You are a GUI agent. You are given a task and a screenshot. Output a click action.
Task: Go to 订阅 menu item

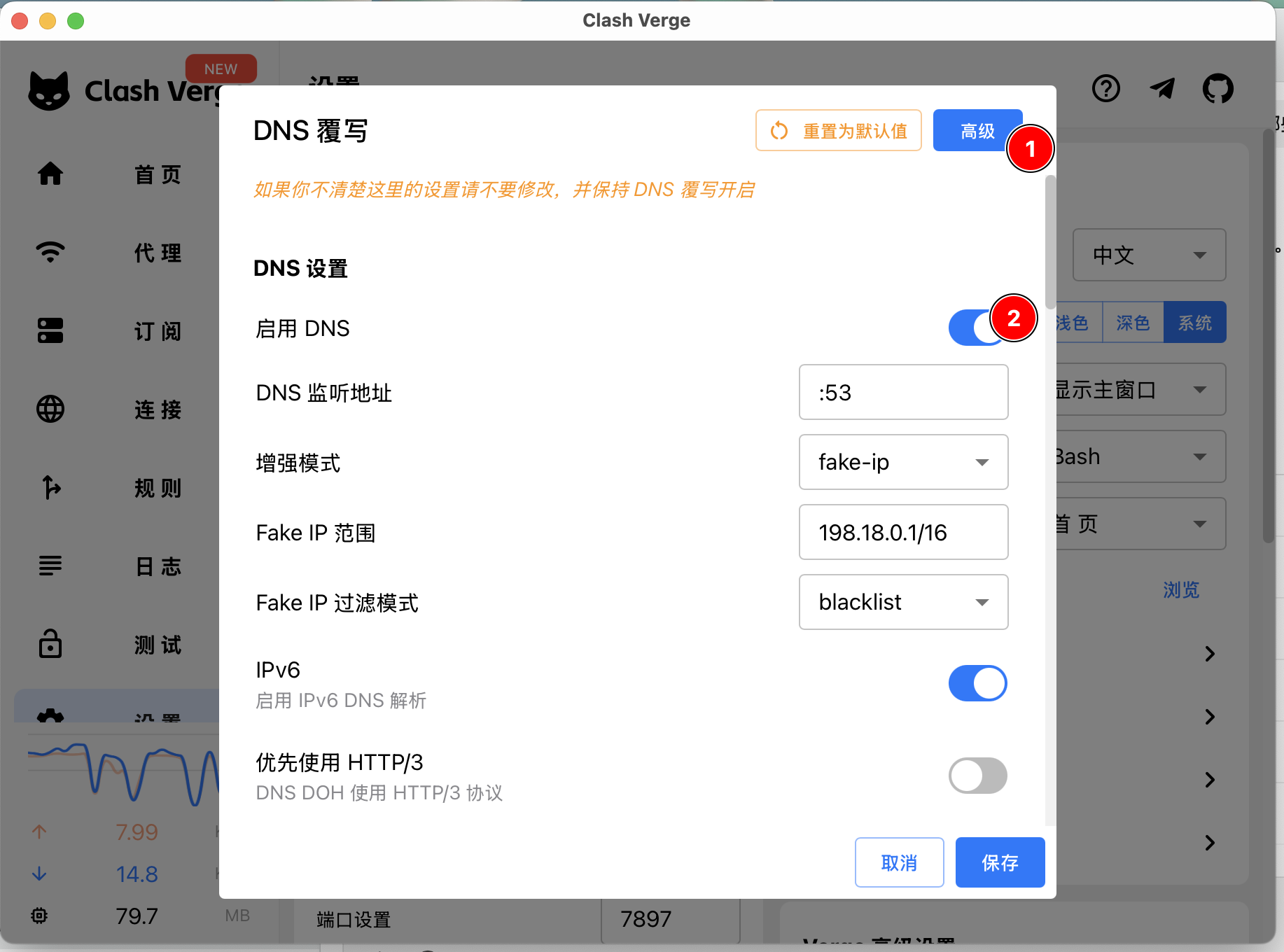click(158, 331)
